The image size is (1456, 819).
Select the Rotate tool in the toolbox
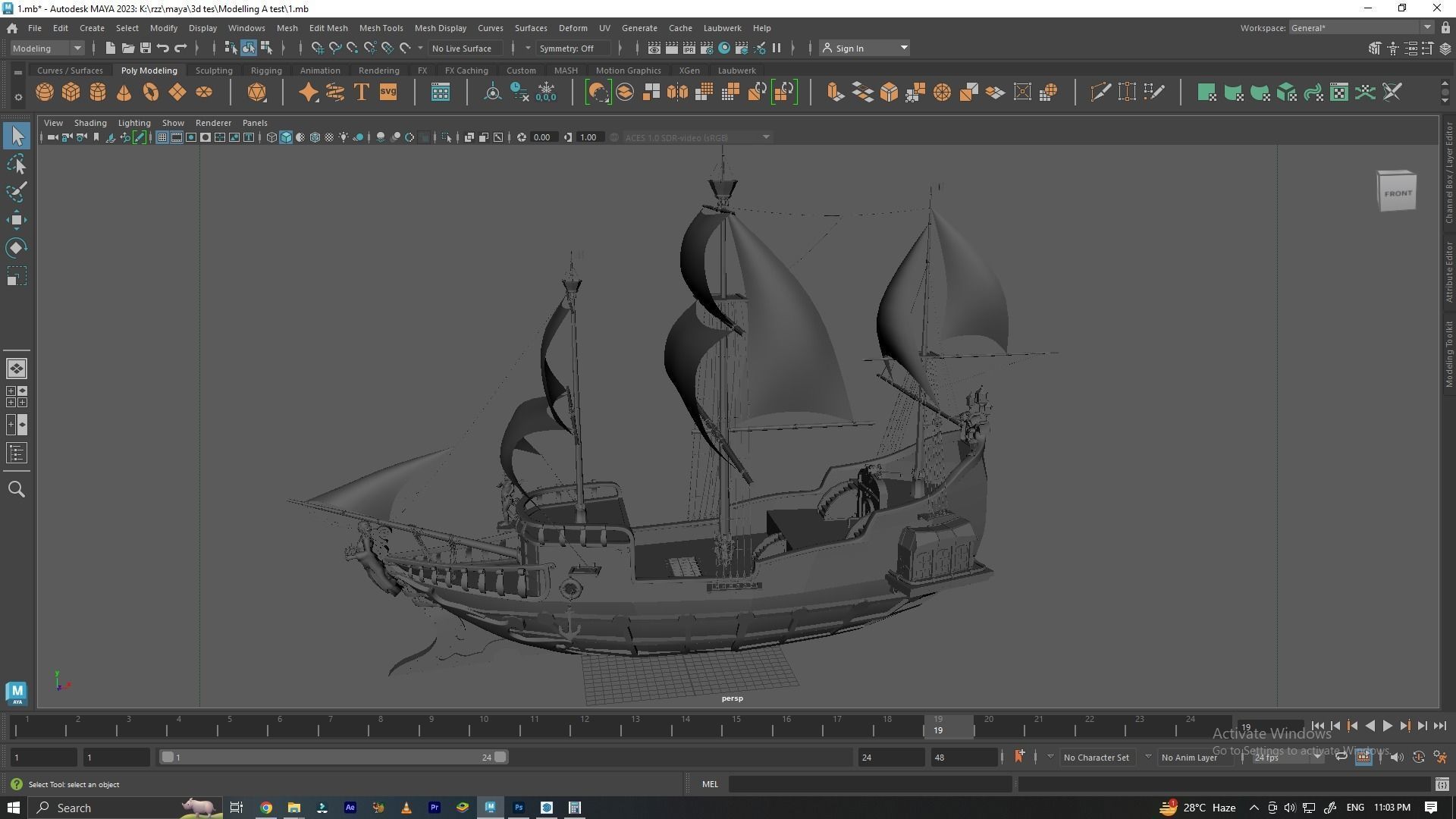click(17, 248)
